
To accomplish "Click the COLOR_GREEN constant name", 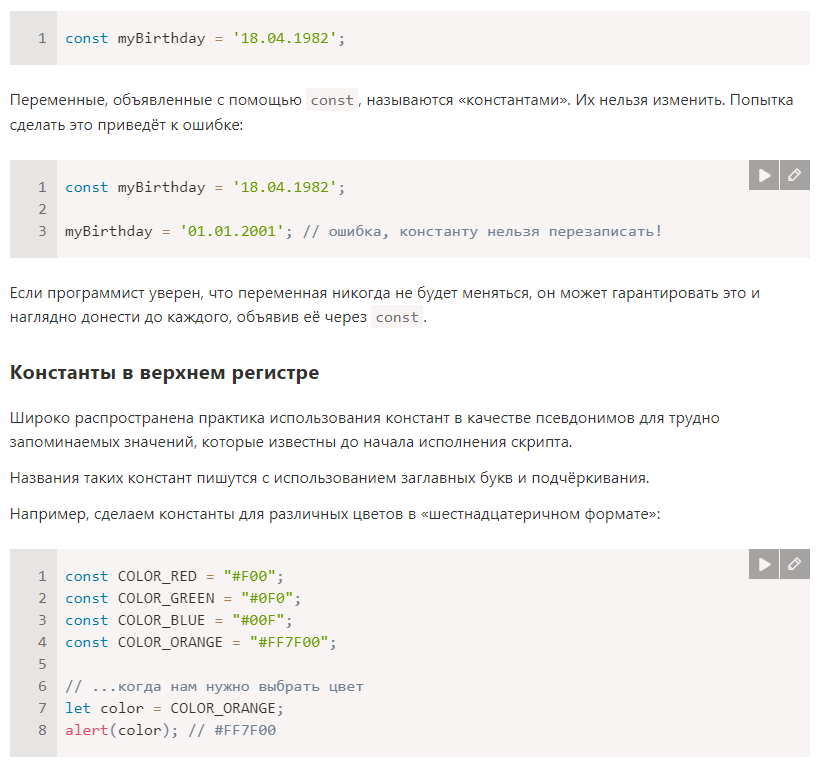I will (166, 599).
